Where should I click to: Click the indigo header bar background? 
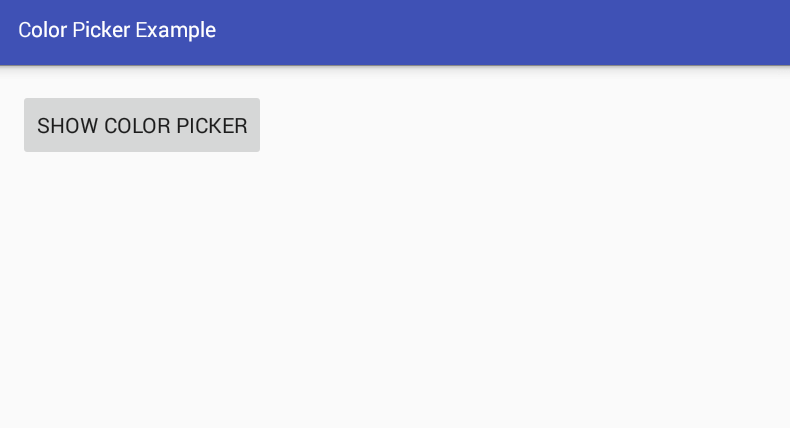(504, 32)
